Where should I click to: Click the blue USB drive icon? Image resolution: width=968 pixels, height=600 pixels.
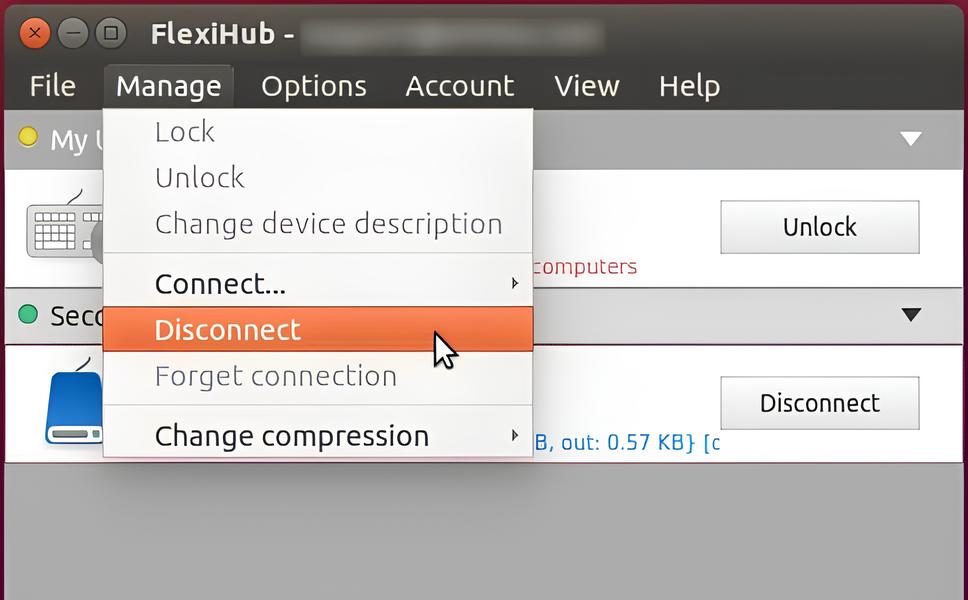[73, 405]
